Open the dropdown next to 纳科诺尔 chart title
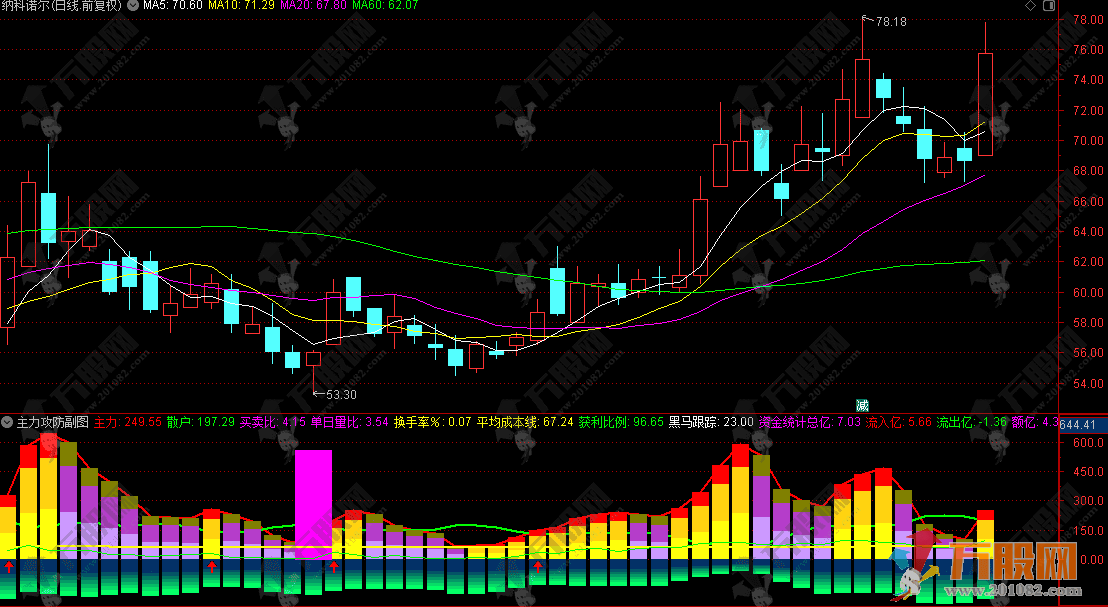This screenshot has height=607, width=1108. point(132,6)
